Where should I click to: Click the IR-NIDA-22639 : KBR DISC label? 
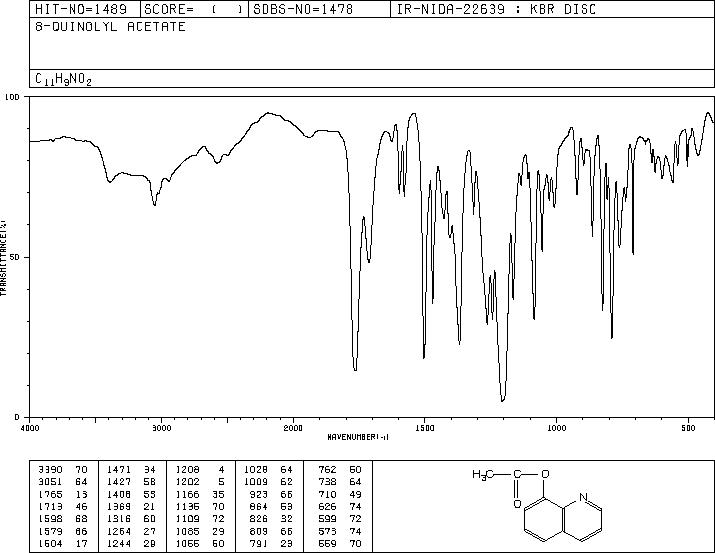496,9
